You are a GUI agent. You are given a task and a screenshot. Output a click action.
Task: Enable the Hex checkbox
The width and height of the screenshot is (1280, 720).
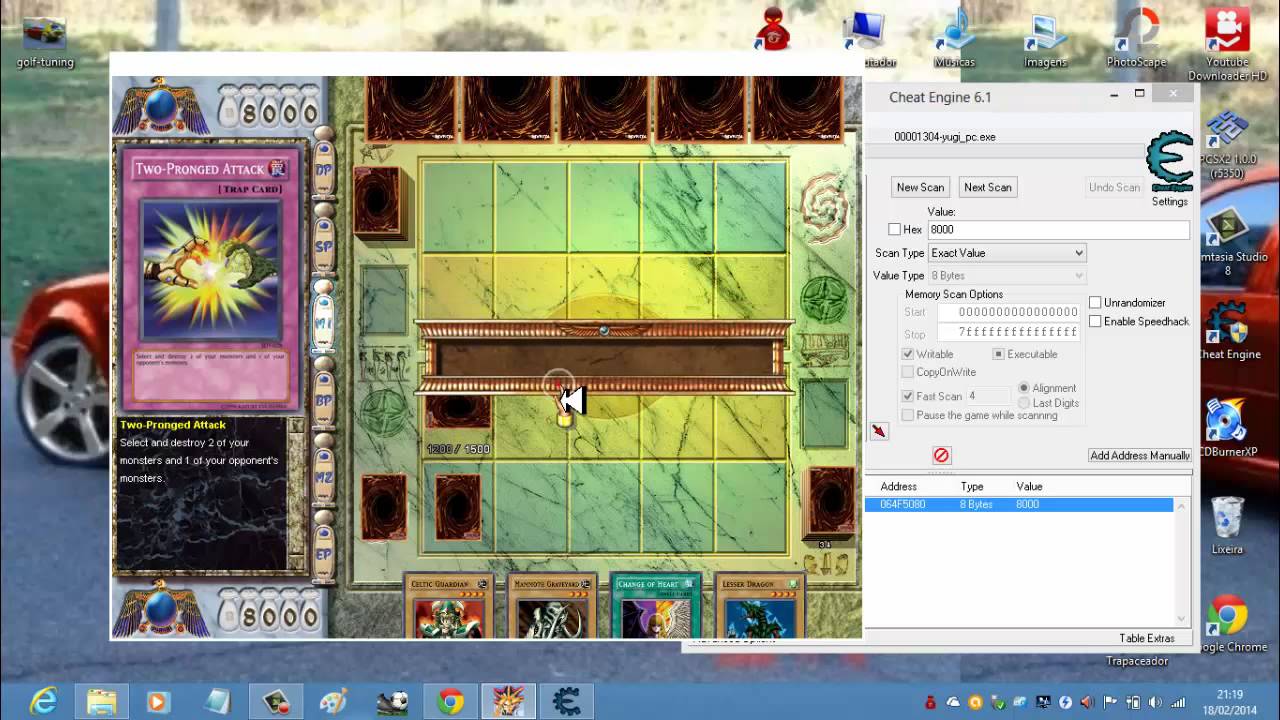click(894, 229)
